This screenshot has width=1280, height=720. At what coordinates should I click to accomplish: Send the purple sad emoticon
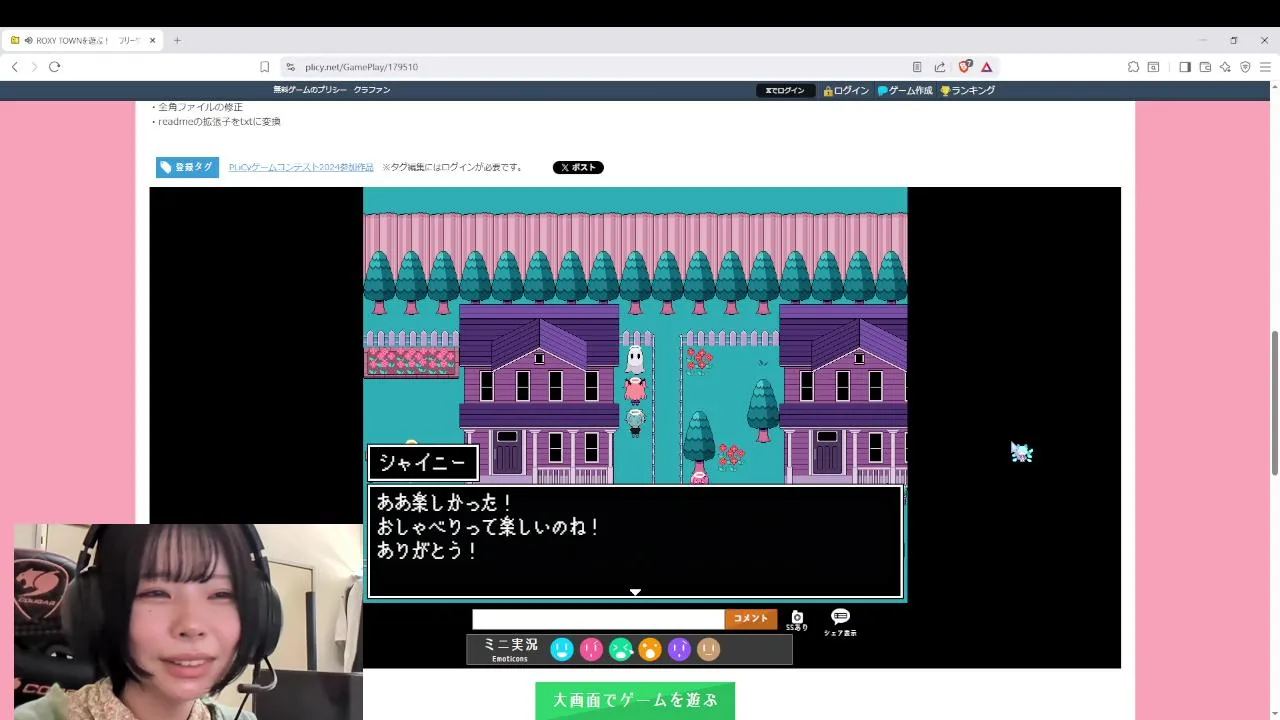tap(679, 649)
